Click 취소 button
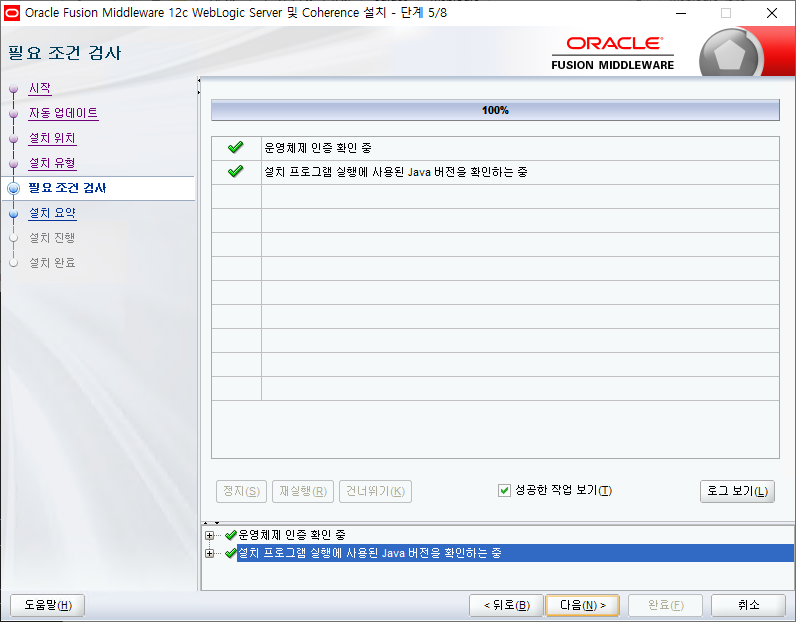The image size is (796, 622). (x=748, y=605)
